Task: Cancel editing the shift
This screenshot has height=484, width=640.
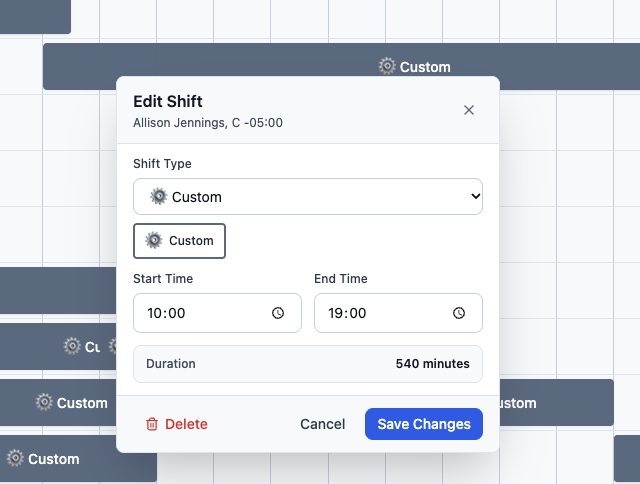Action: 322,424
